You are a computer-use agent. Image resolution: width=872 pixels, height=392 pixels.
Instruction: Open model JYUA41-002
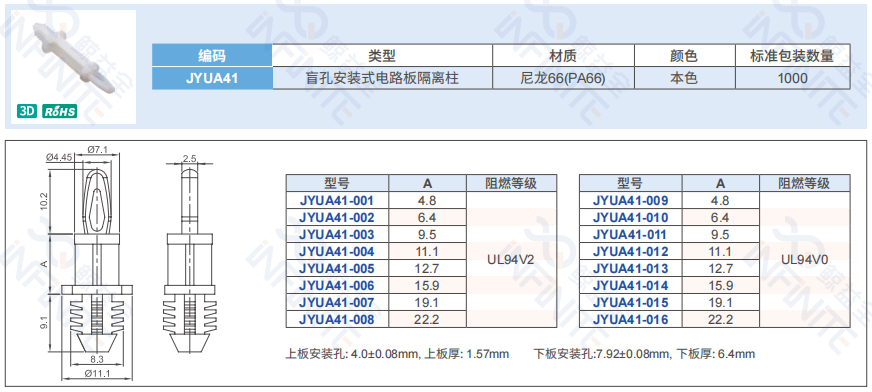click(x=337, y=217)
